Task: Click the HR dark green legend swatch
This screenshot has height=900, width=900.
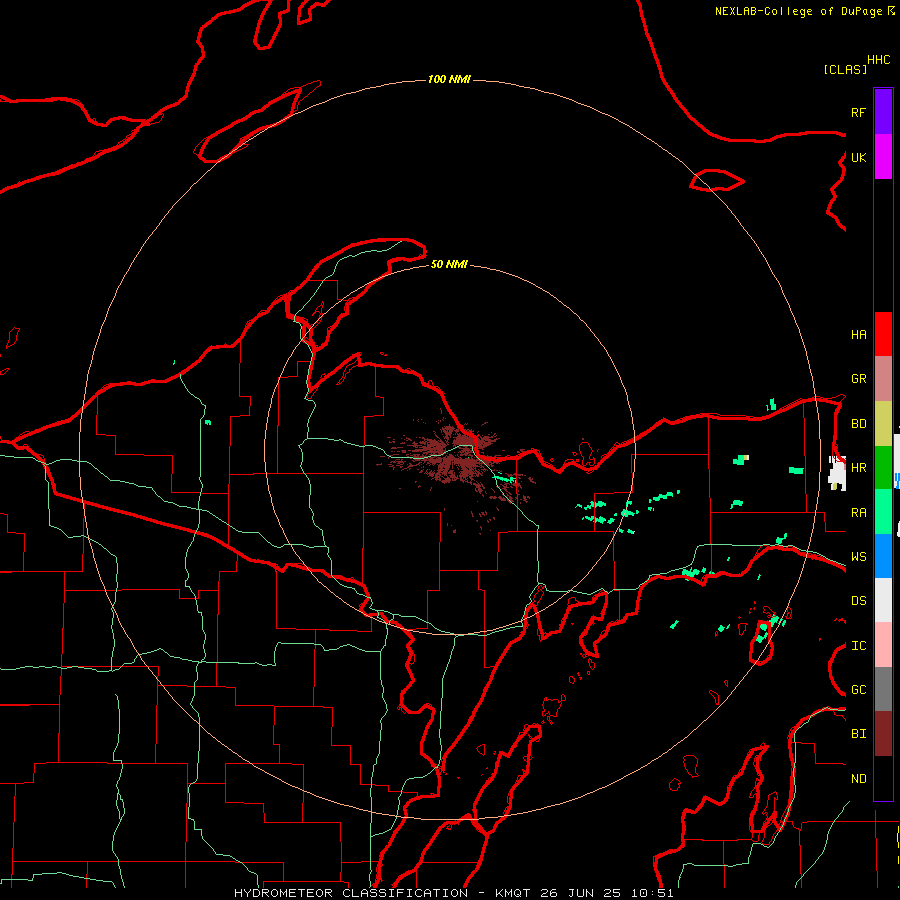Action: (883, 468)
